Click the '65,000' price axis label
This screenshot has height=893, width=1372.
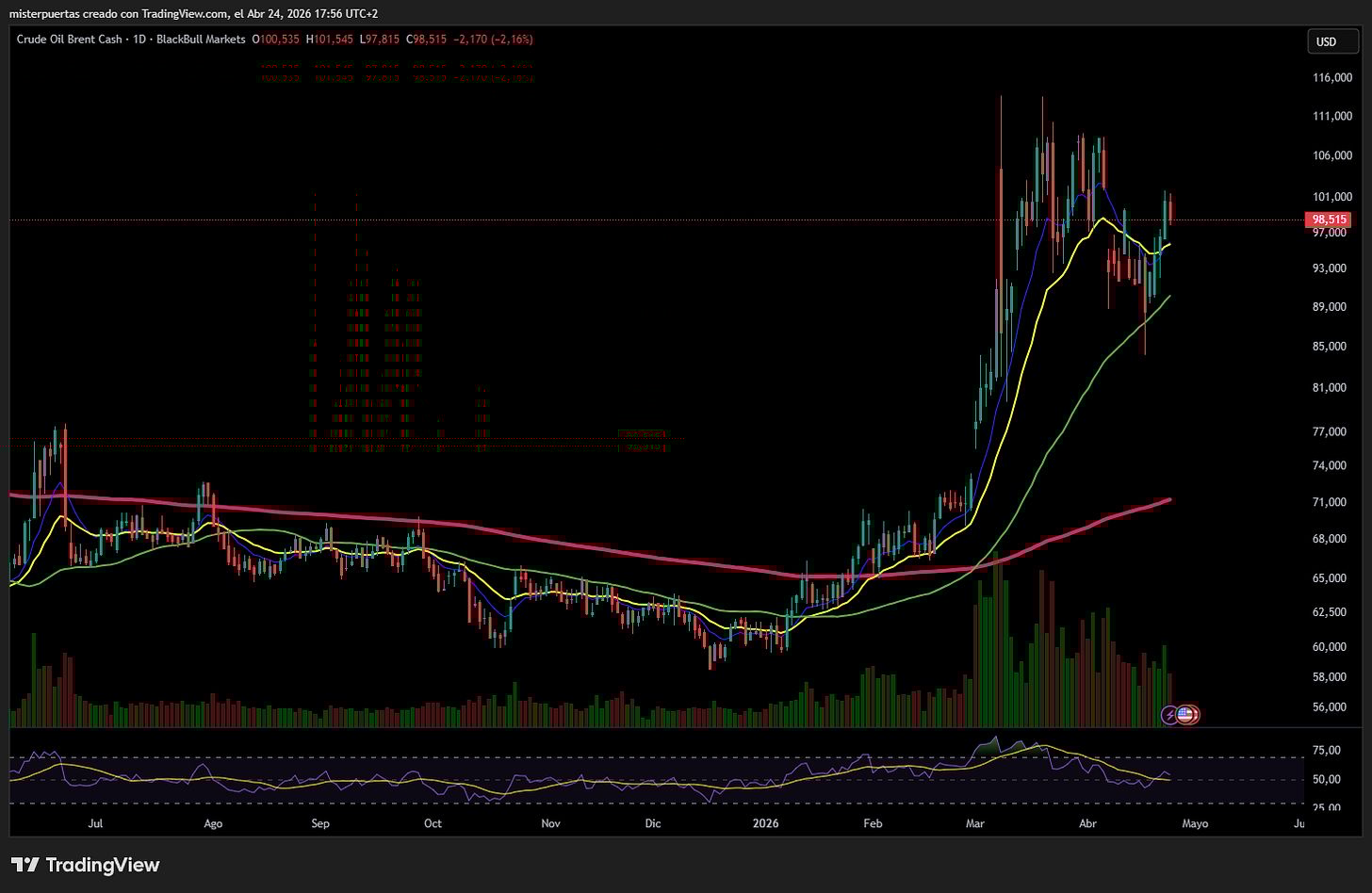(x=1331, y=577)
